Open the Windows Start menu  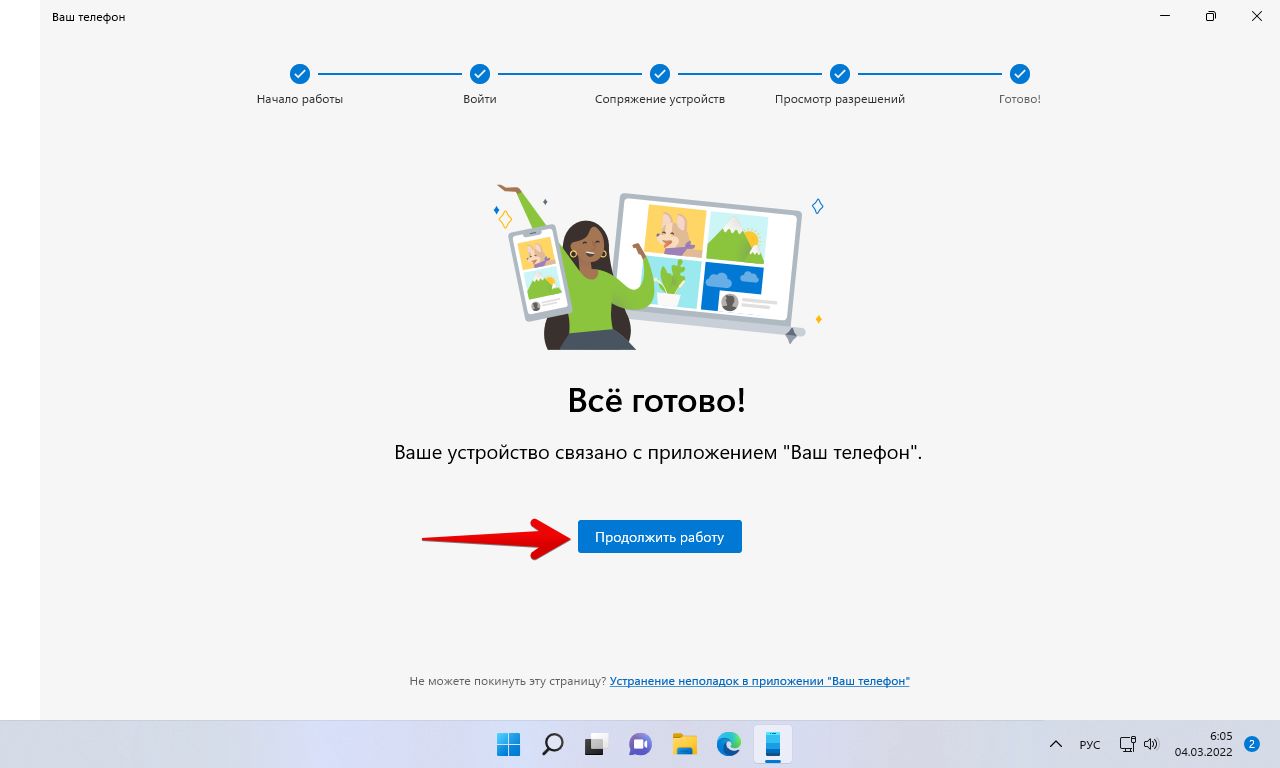point(509,744)
